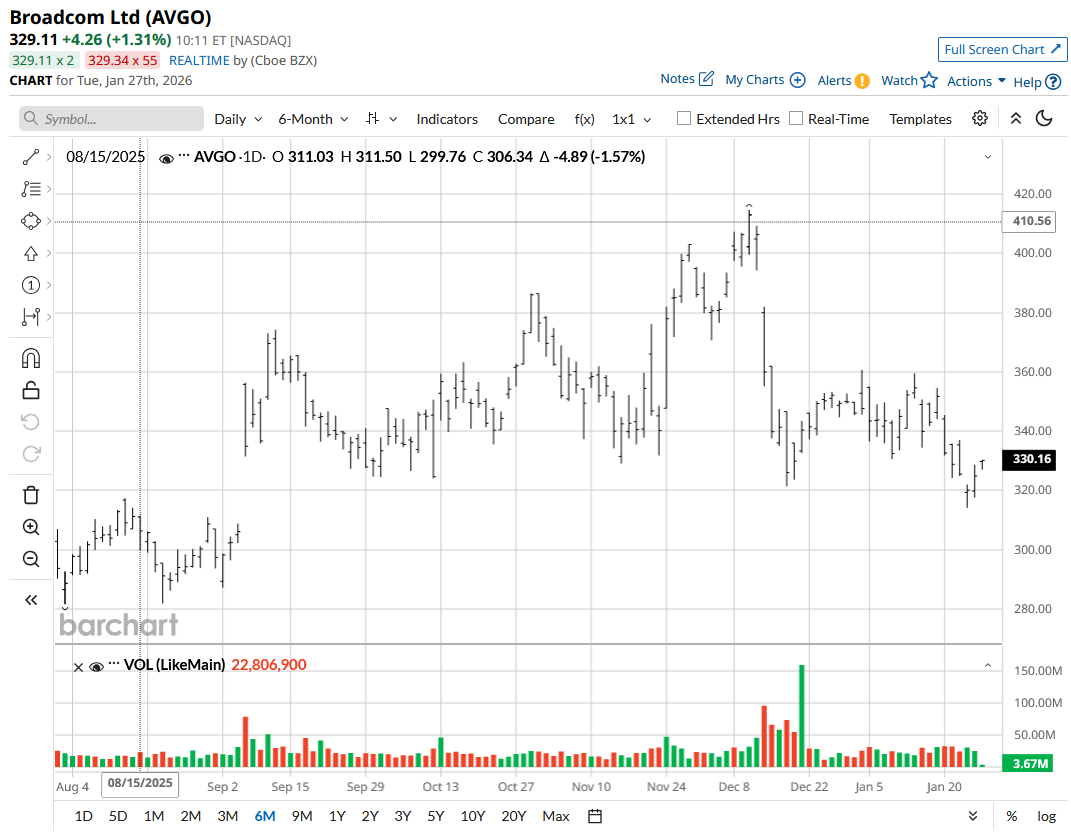Click the Symbol search field
The width and height of the screenshot is (1071, 839).
[111, 118]
